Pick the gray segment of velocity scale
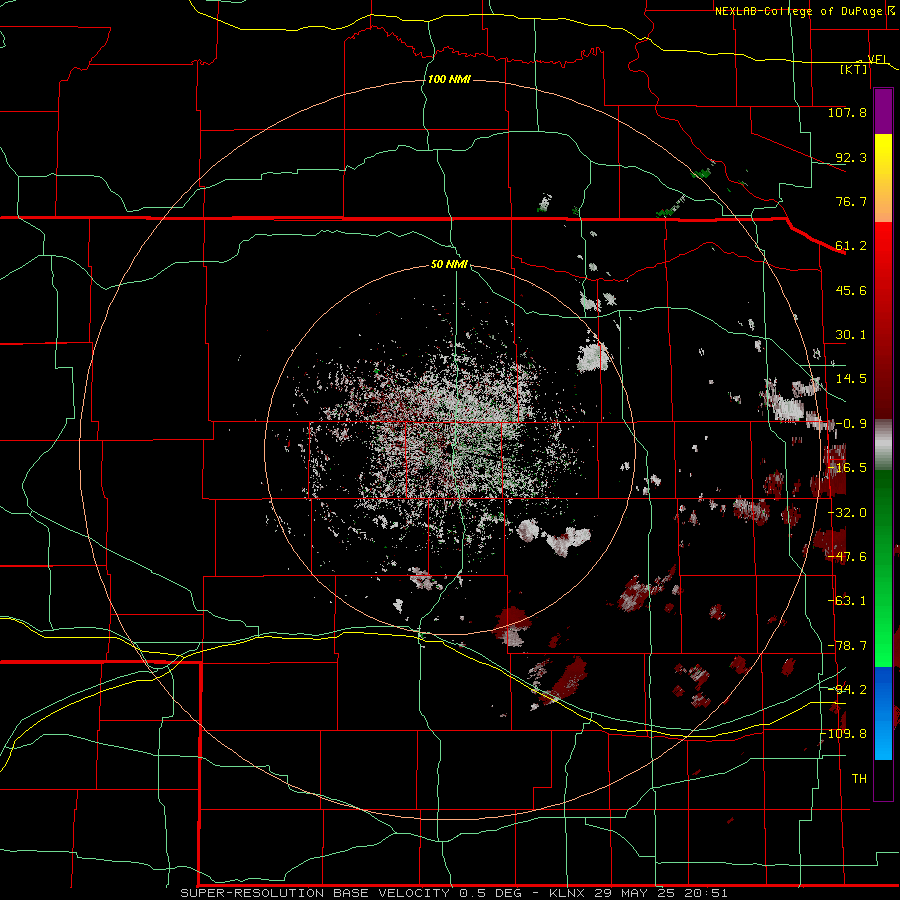 point(883,445)
